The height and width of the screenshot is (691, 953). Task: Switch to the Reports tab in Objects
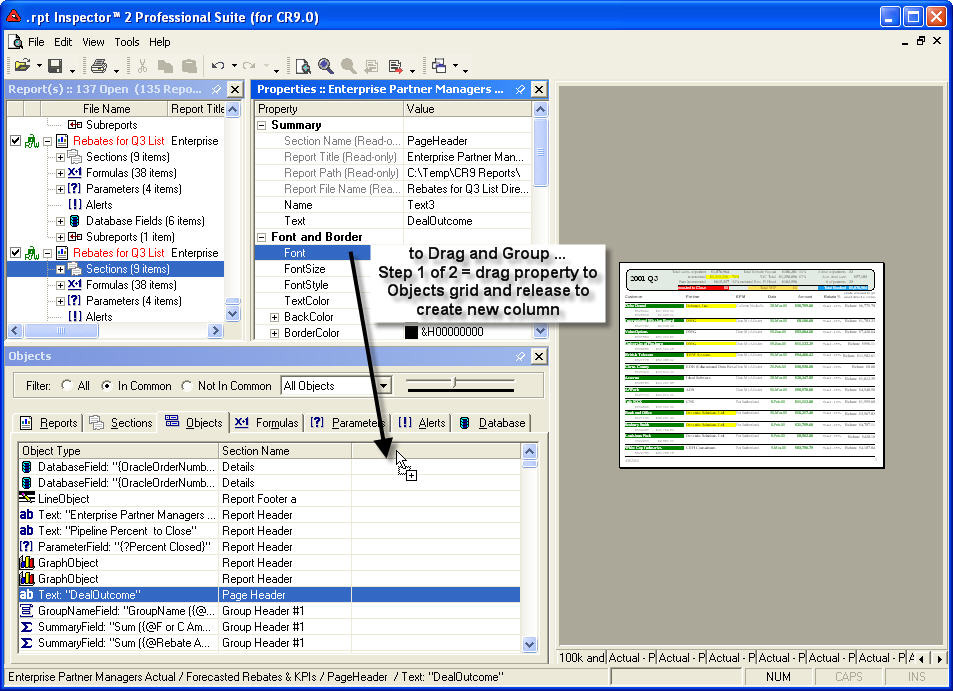(49, 422)
